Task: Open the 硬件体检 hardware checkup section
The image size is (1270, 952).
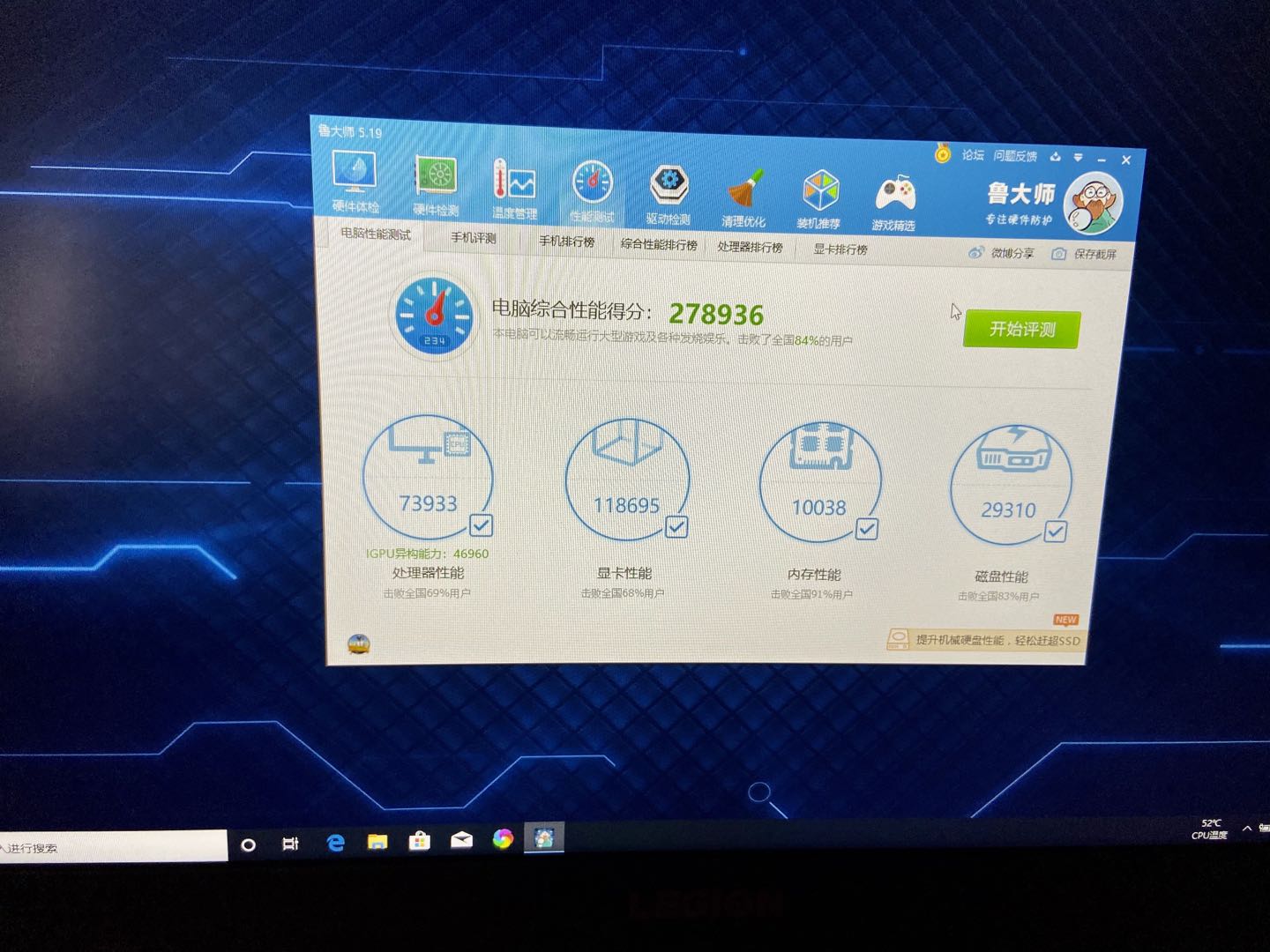Action: [x=355, y=182]
